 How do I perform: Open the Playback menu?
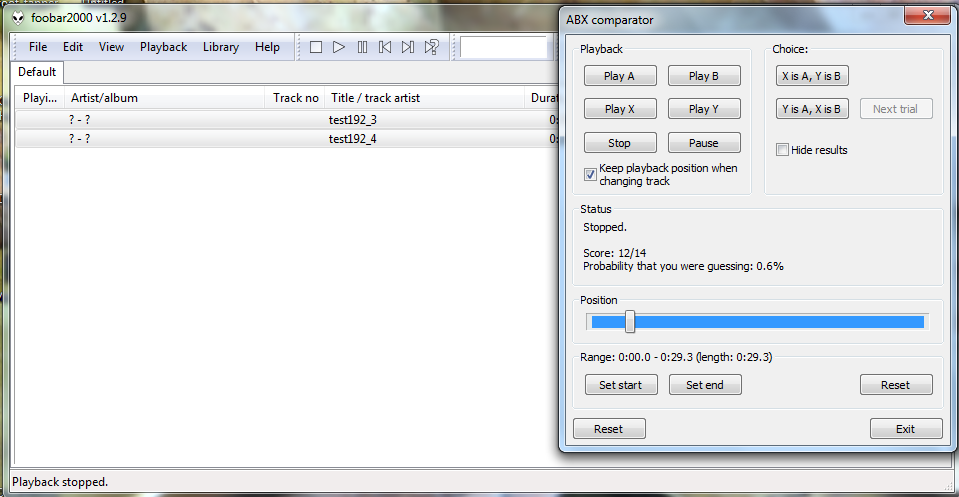coord(163,47)
